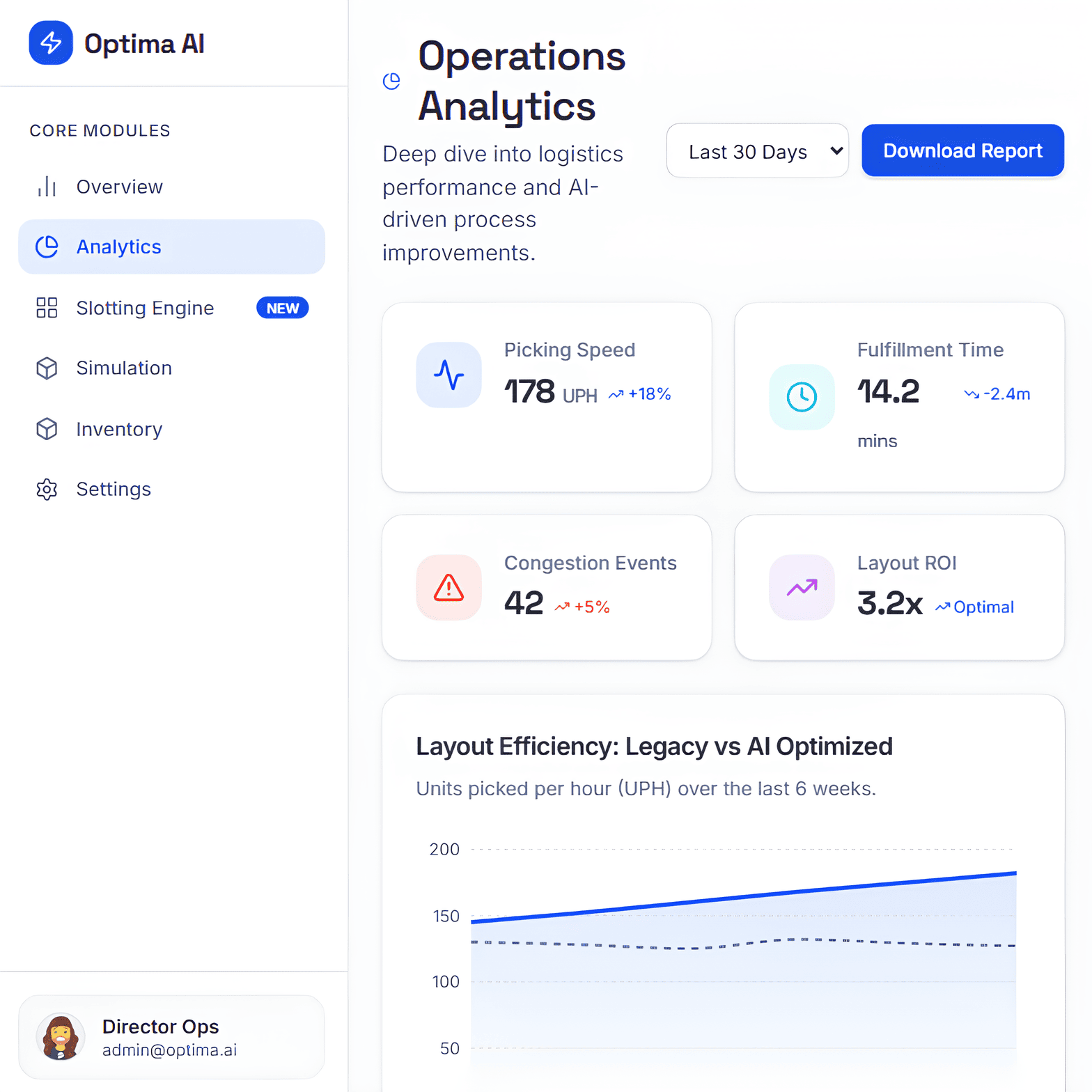Click the pie chart icon beside Operations Analytics
Screen dimensions: 1092x1092
pyautogui.click(x=392, y=81)
